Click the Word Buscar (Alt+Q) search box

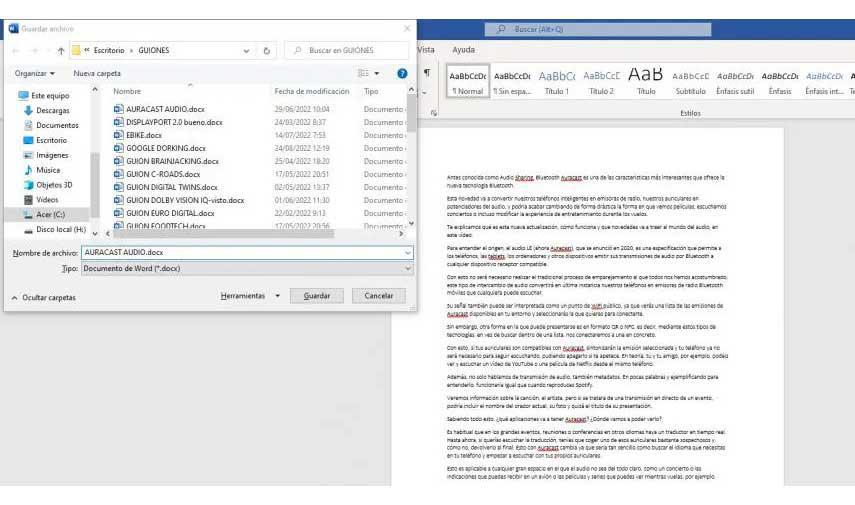[x=598, y=29]
